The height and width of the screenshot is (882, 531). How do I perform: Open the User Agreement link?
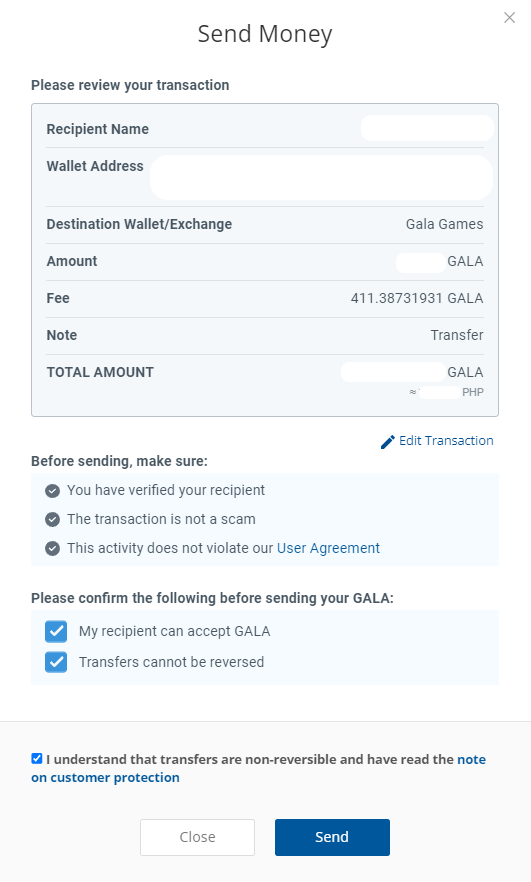point(328,548)
